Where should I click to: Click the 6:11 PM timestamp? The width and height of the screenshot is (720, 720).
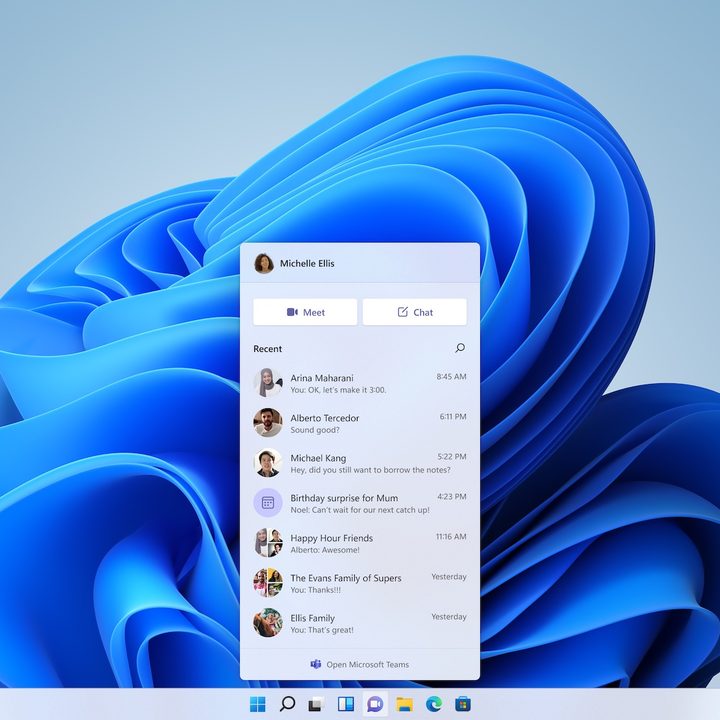(453, 416)
